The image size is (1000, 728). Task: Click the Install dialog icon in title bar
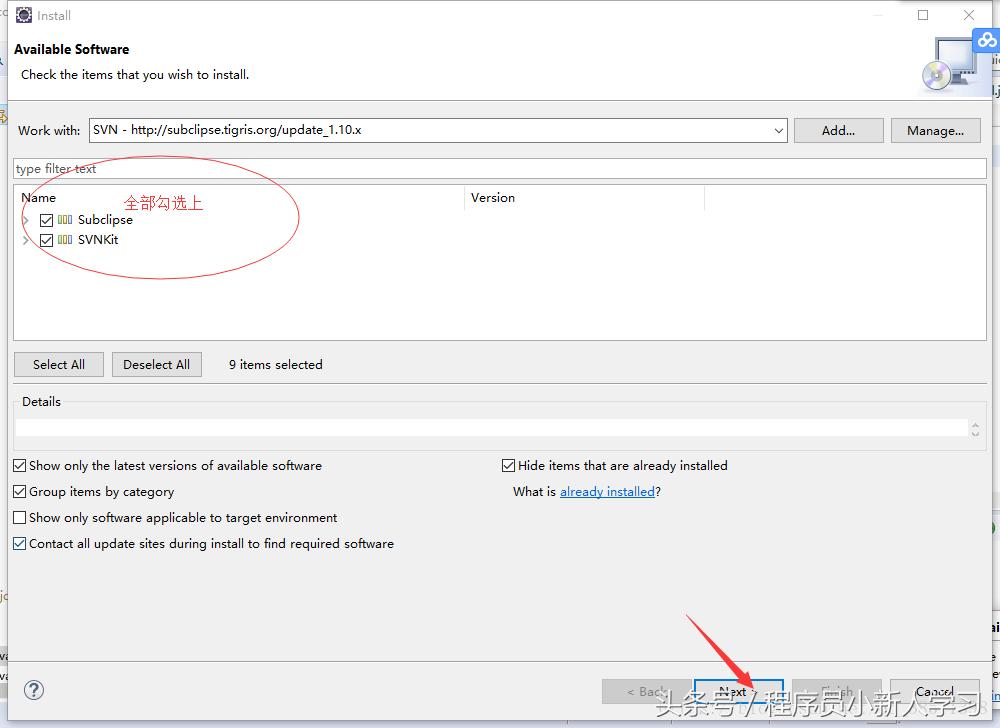[22, 15]
